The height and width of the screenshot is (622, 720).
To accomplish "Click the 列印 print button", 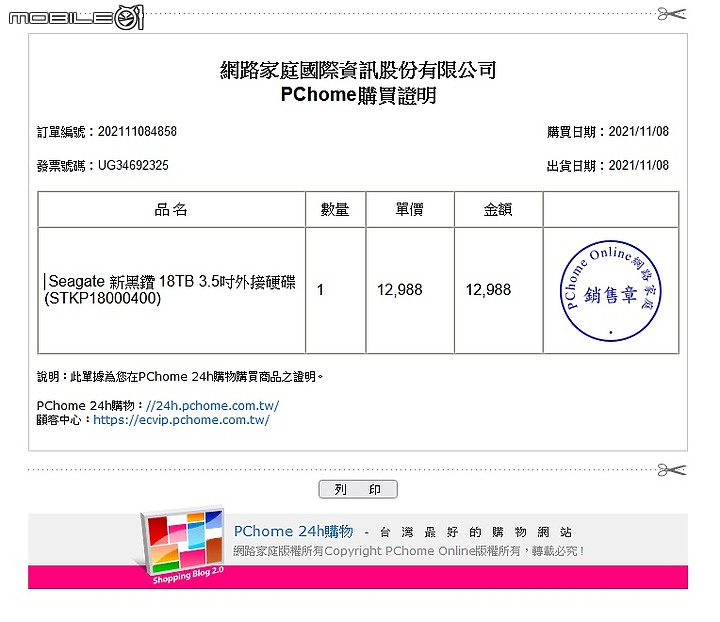I will coord(358,489).
